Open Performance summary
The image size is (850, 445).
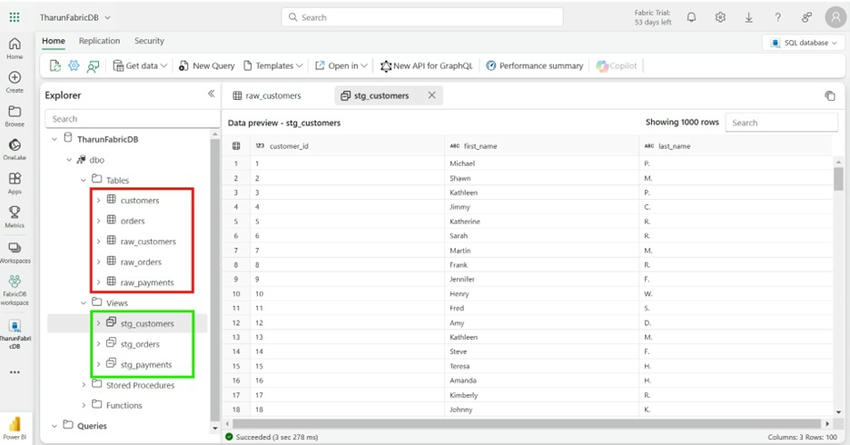point(535,66)
